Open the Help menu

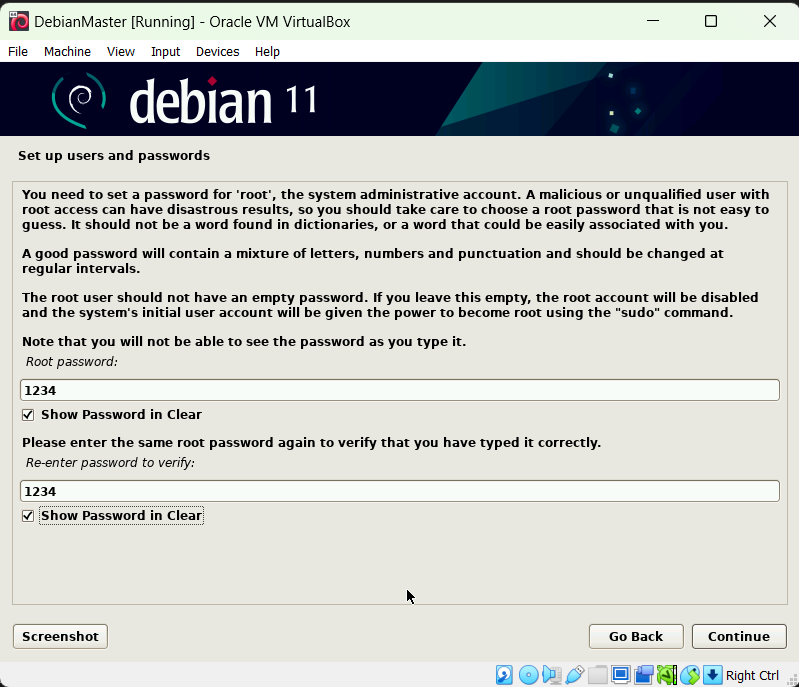coord(268,51)
